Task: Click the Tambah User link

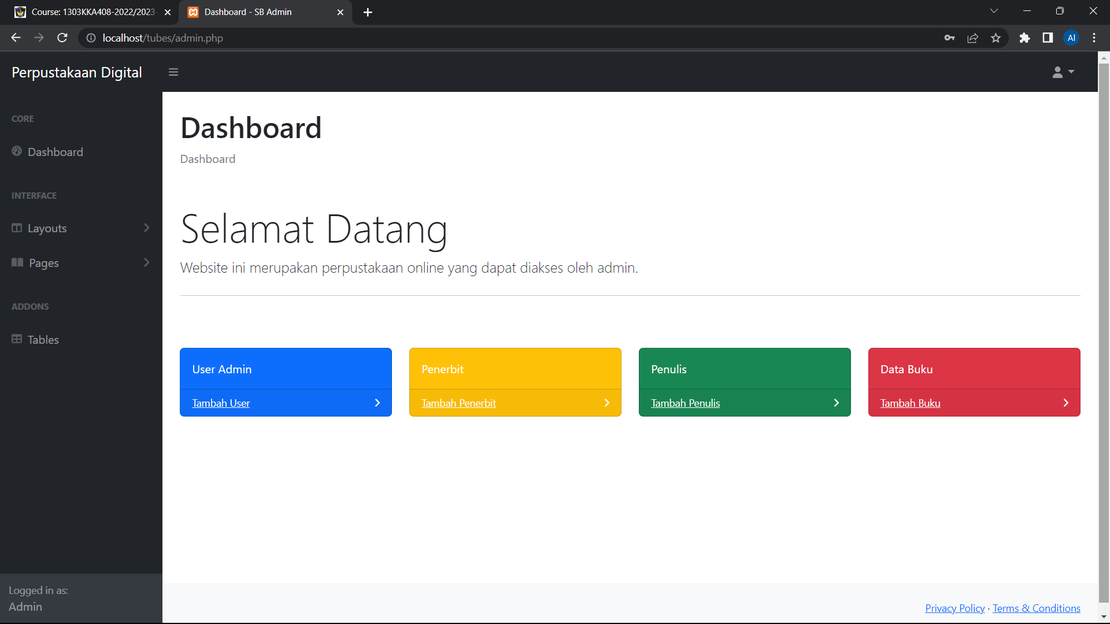Action: point(221,403)
